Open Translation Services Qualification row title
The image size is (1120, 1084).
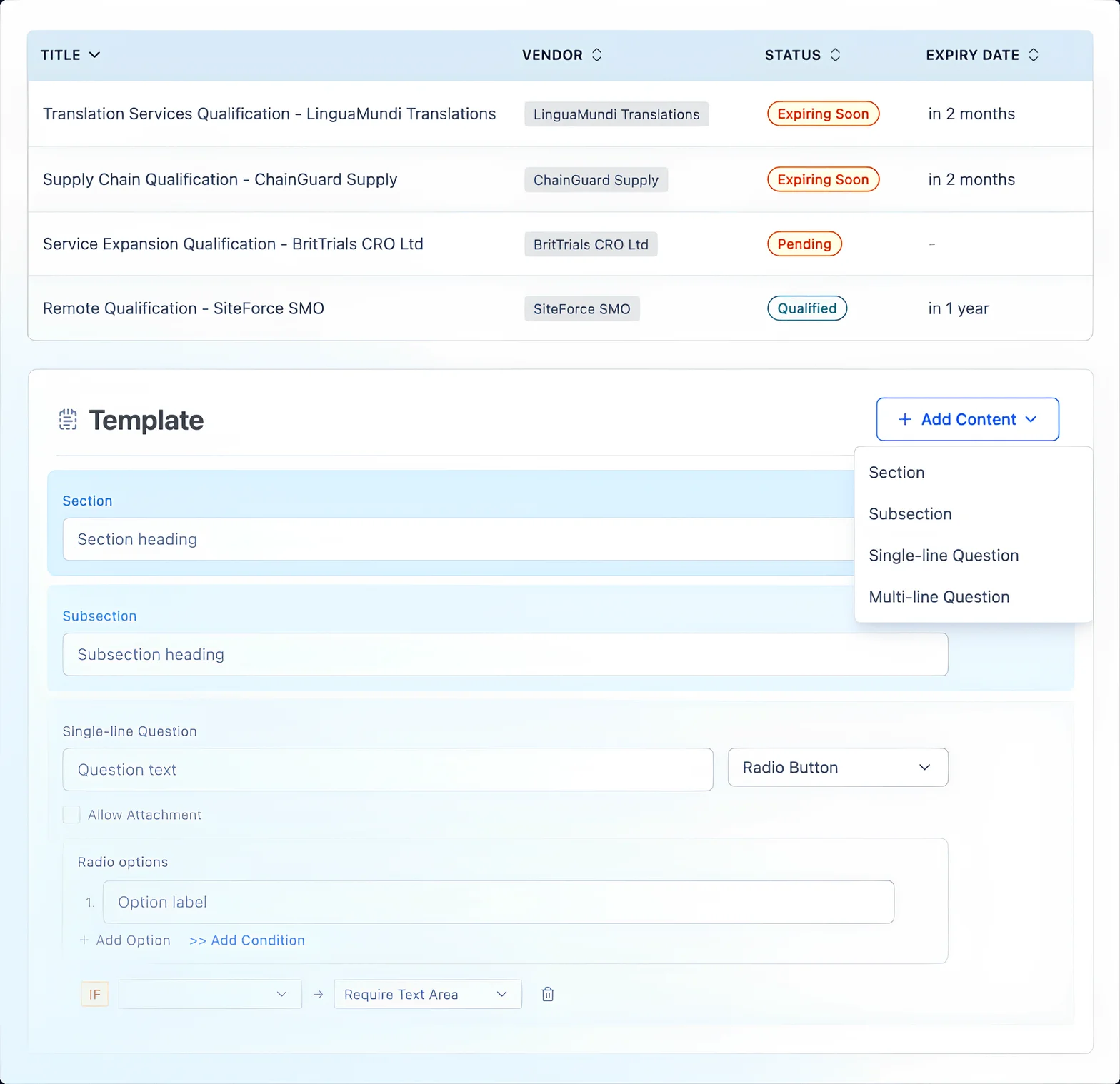click(269, 114)
